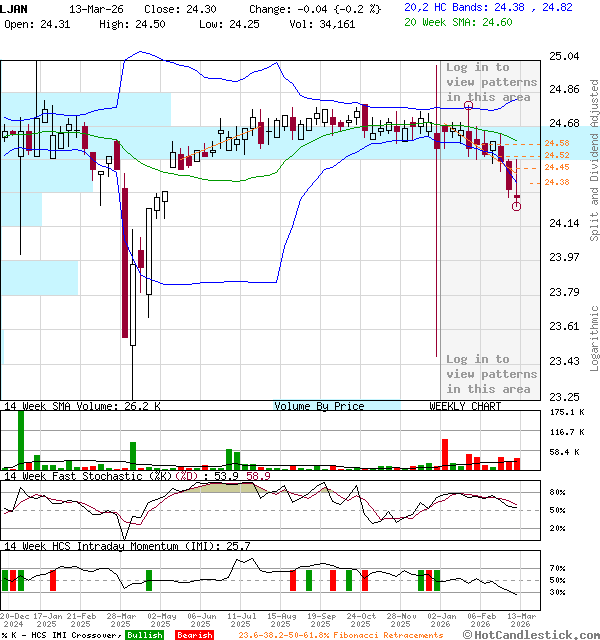Click the green Bullish legend label
The image size is (600, 640).
144,635
